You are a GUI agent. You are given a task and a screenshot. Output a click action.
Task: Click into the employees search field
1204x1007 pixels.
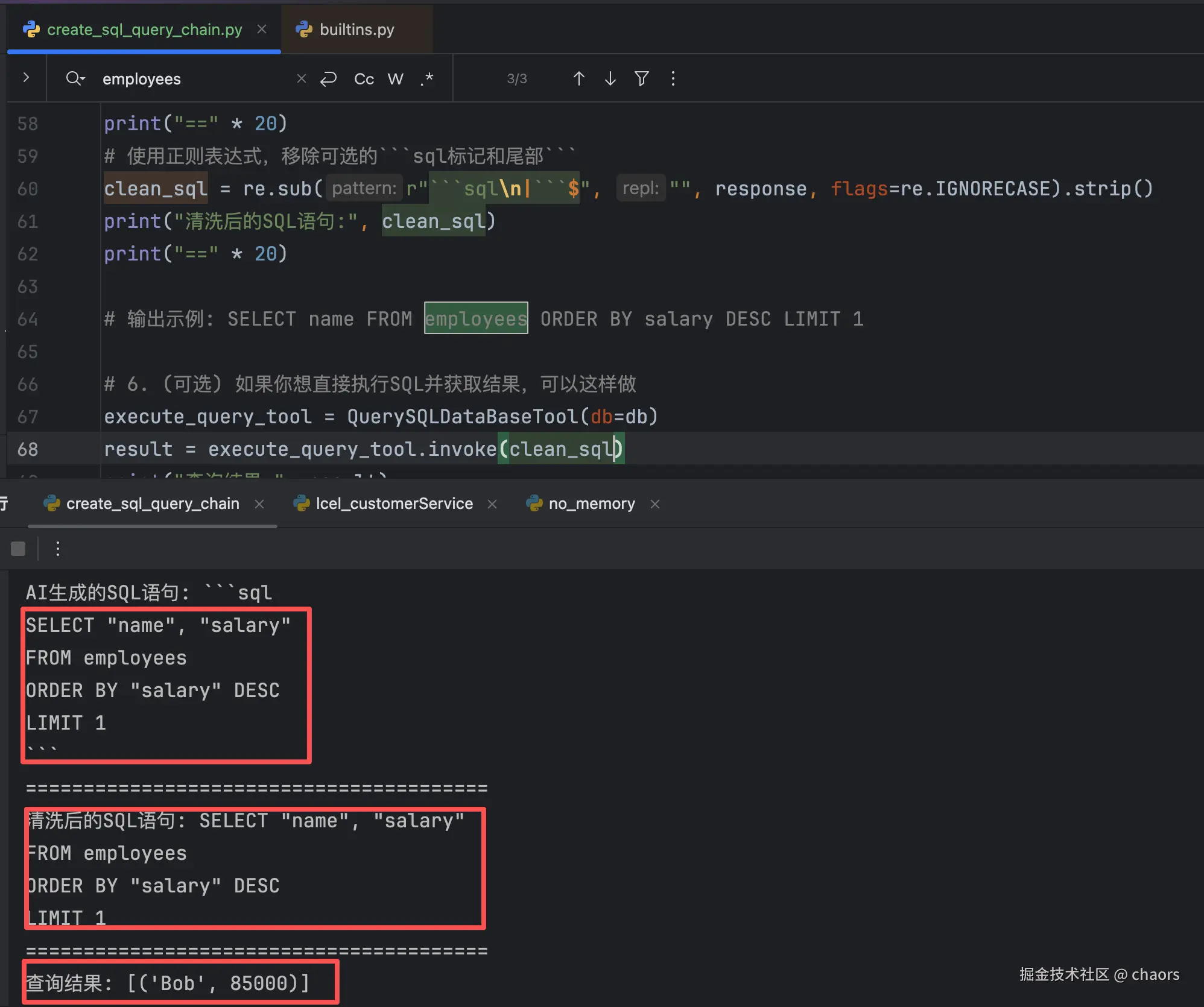pos(193,79)
